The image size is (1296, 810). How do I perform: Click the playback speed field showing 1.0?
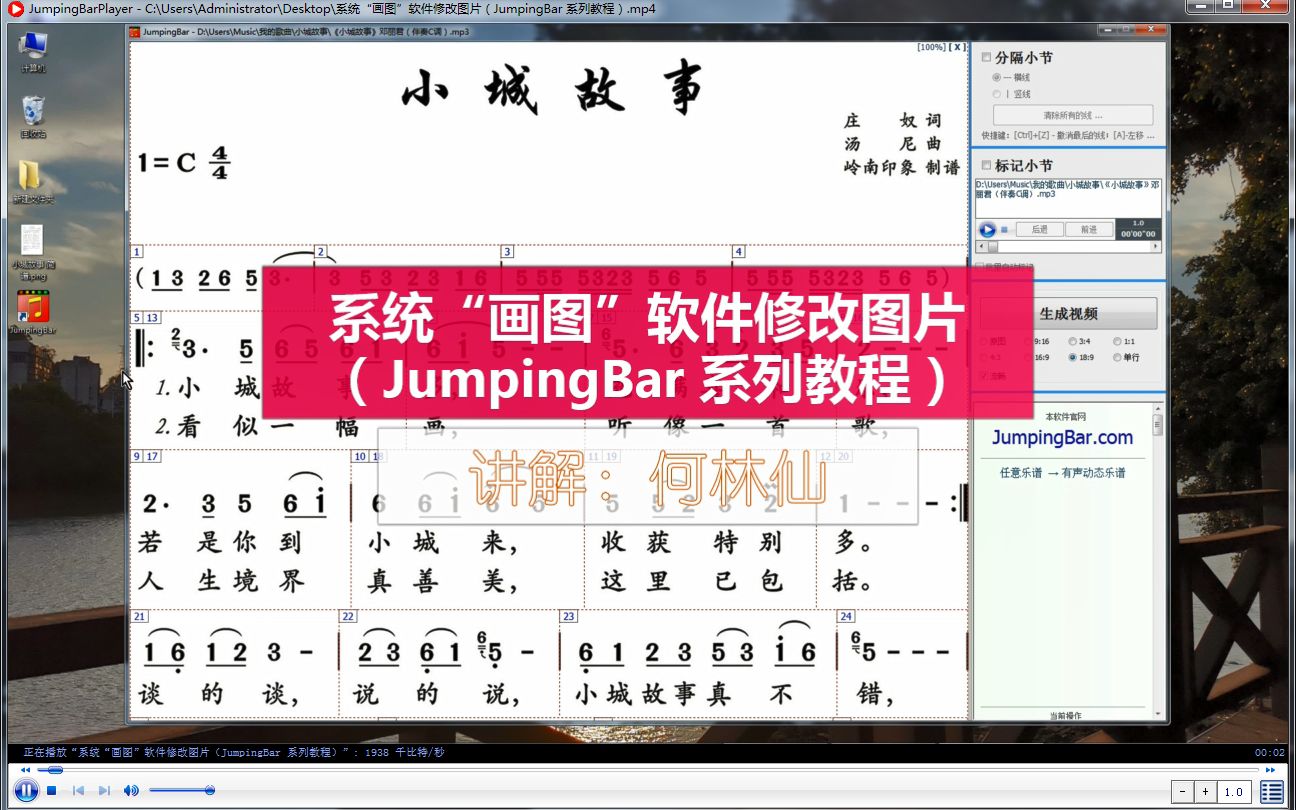[1233, 791]
